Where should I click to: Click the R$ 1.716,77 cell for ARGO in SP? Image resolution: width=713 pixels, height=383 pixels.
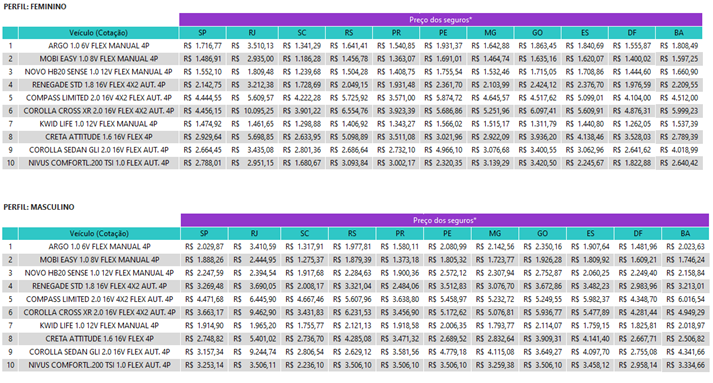[203, 45]
